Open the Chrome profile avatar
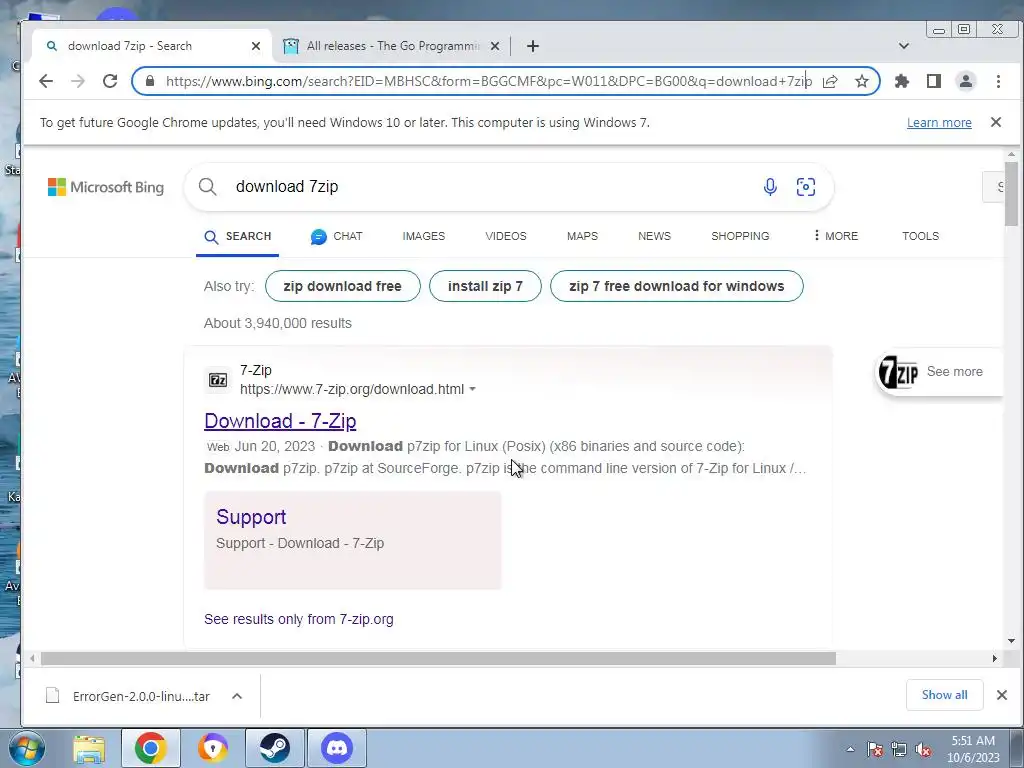 pos(966,81)
